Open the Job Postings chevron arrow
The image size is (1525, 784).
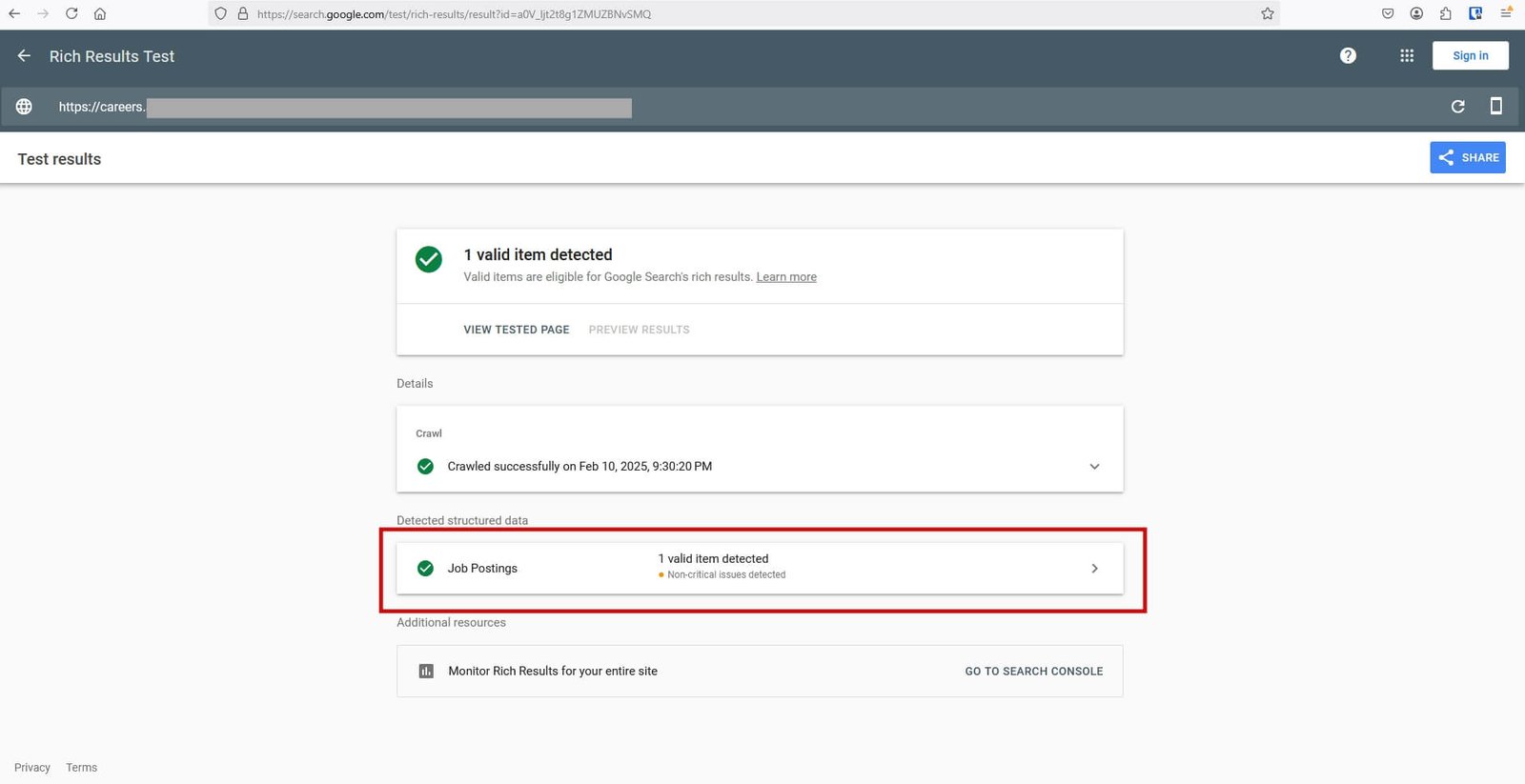(x=1094, y=569)
